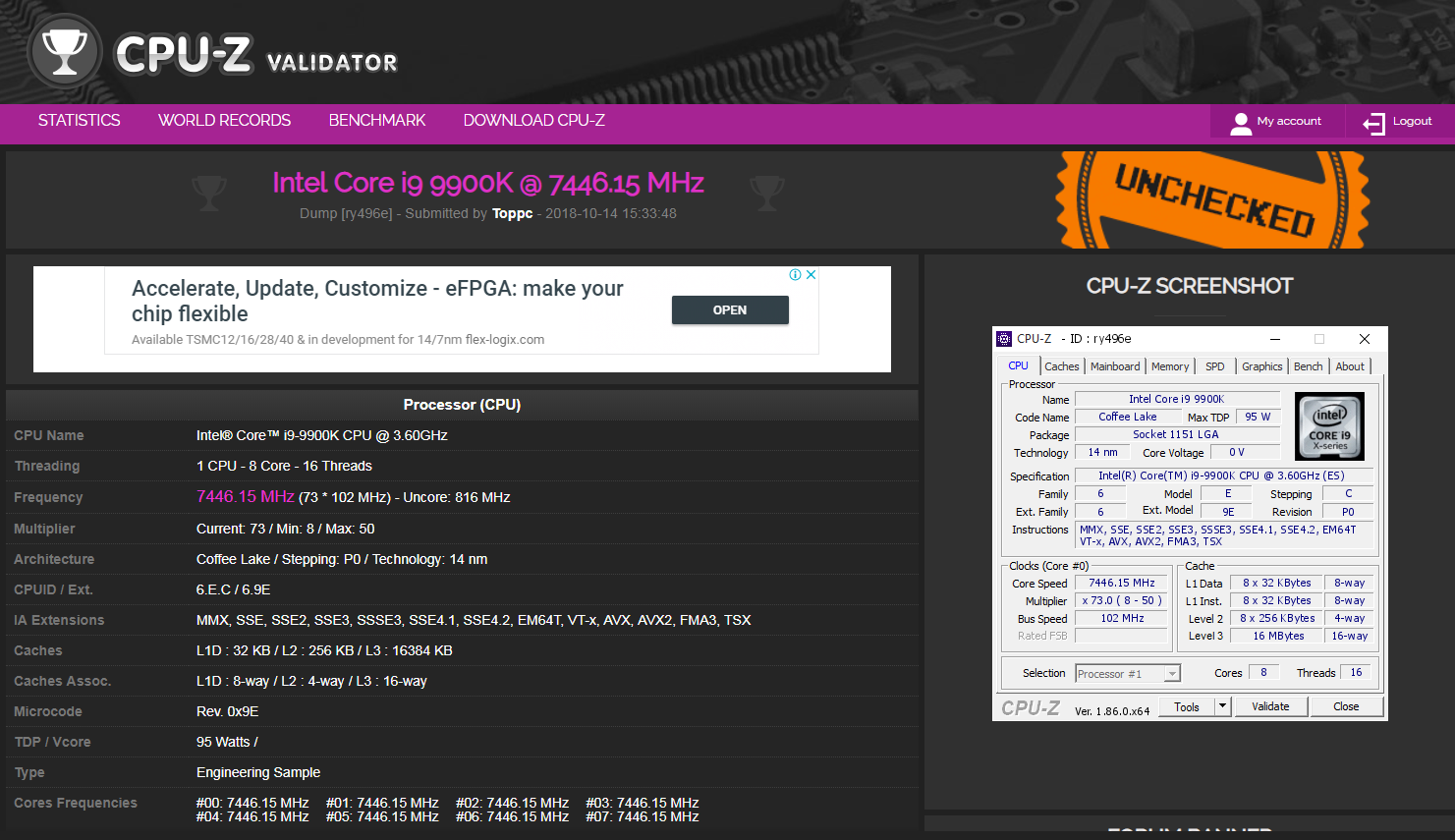This screenshot has height=840, width=1455.
Task: Click the Logout link
Action: tap(1412, 121)
